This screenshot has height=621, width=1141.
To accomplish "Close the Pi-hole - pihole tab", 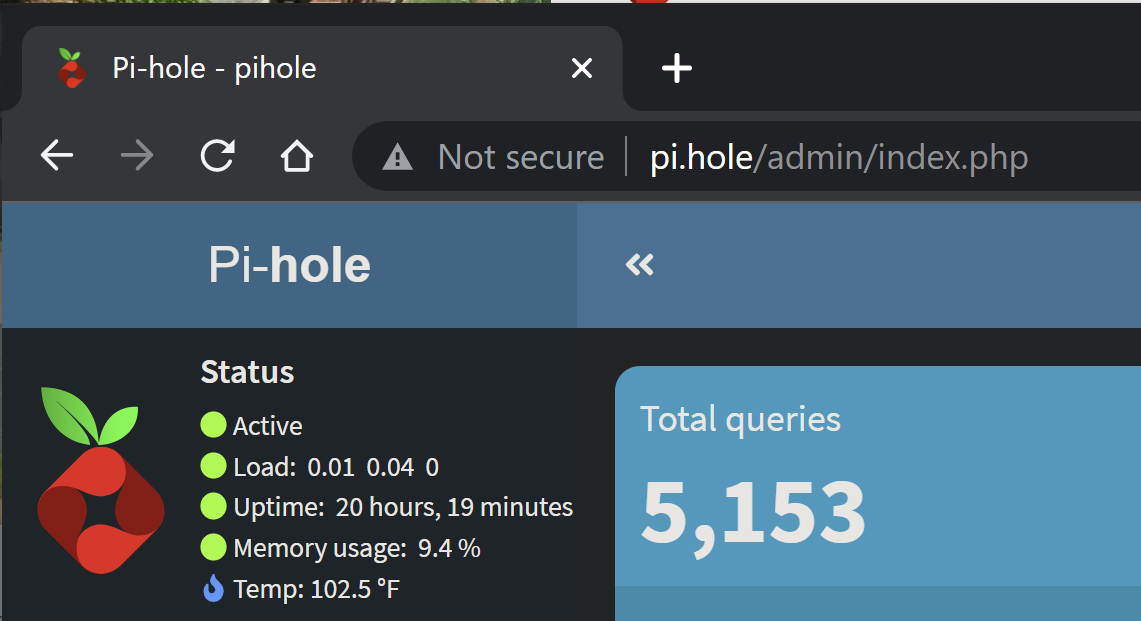I will coord(582,68).
